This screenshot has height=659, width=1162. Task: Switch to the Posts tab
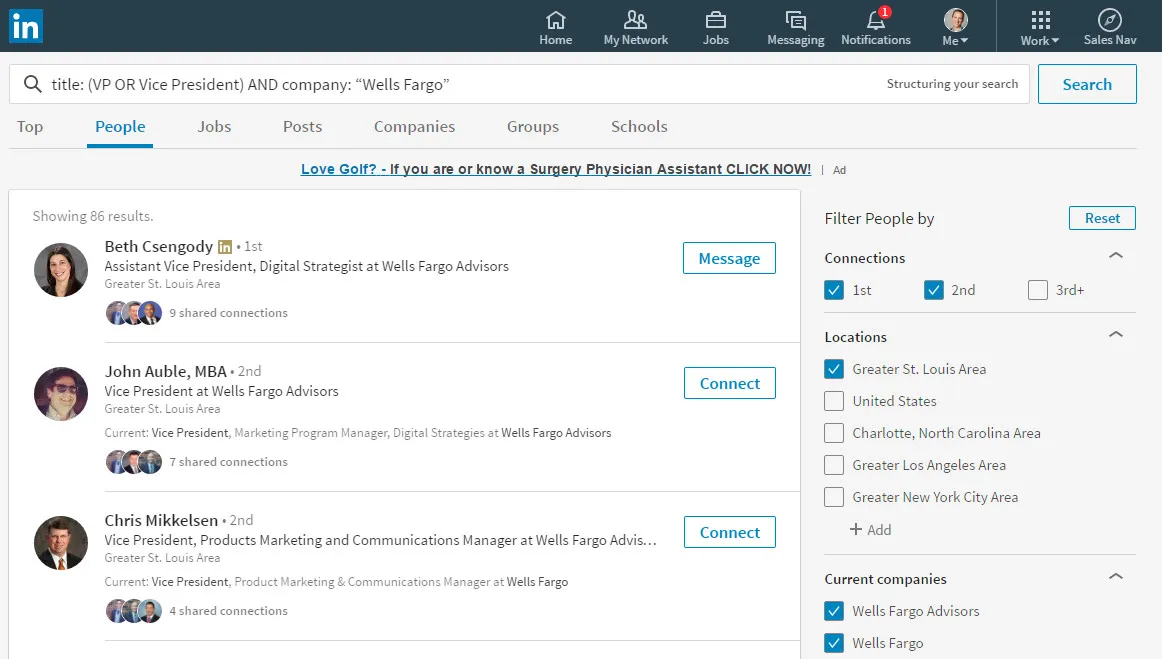(302, 127)
